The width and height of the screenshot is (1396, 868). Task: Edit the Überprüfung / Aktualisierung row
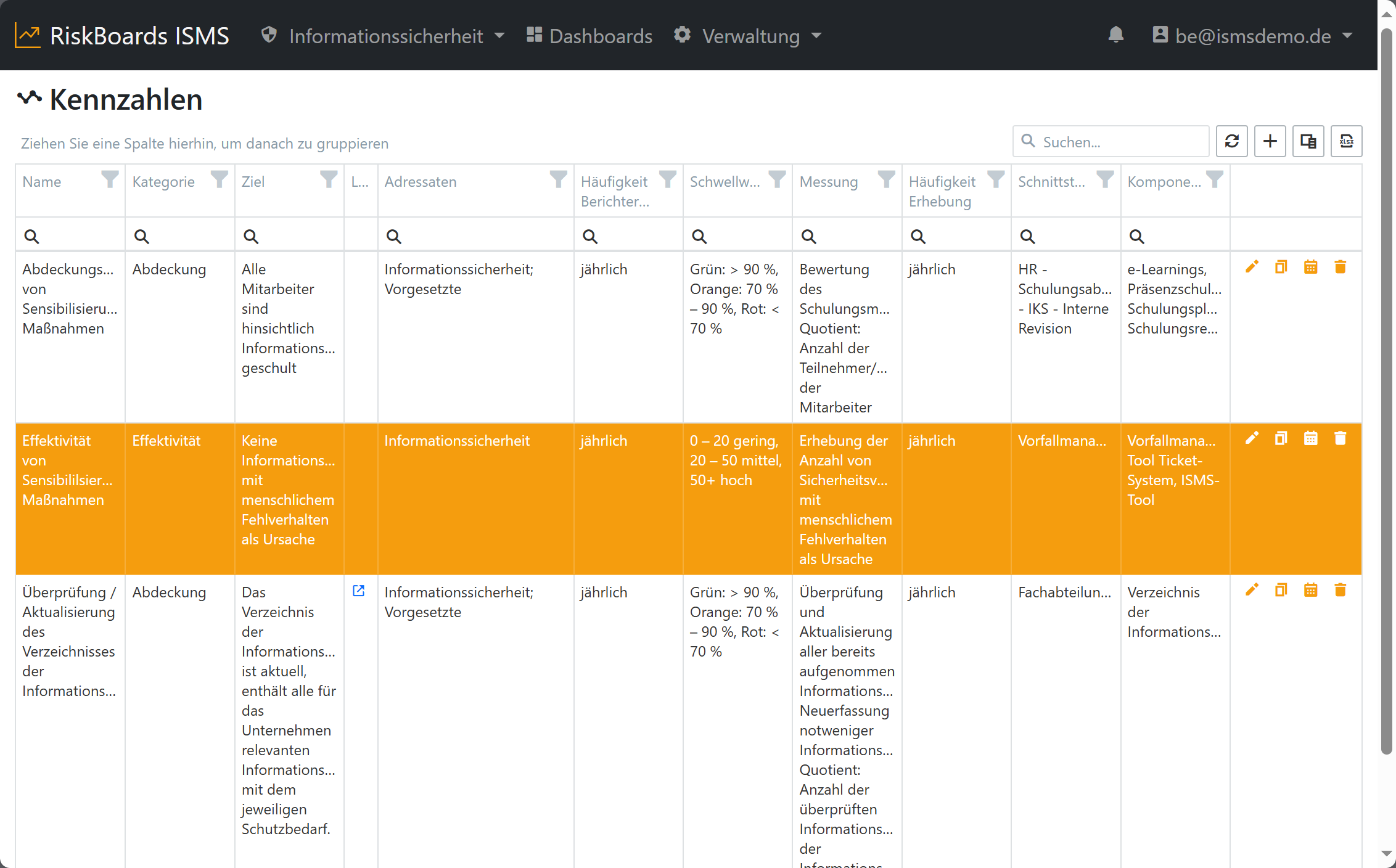[1252, 590]
